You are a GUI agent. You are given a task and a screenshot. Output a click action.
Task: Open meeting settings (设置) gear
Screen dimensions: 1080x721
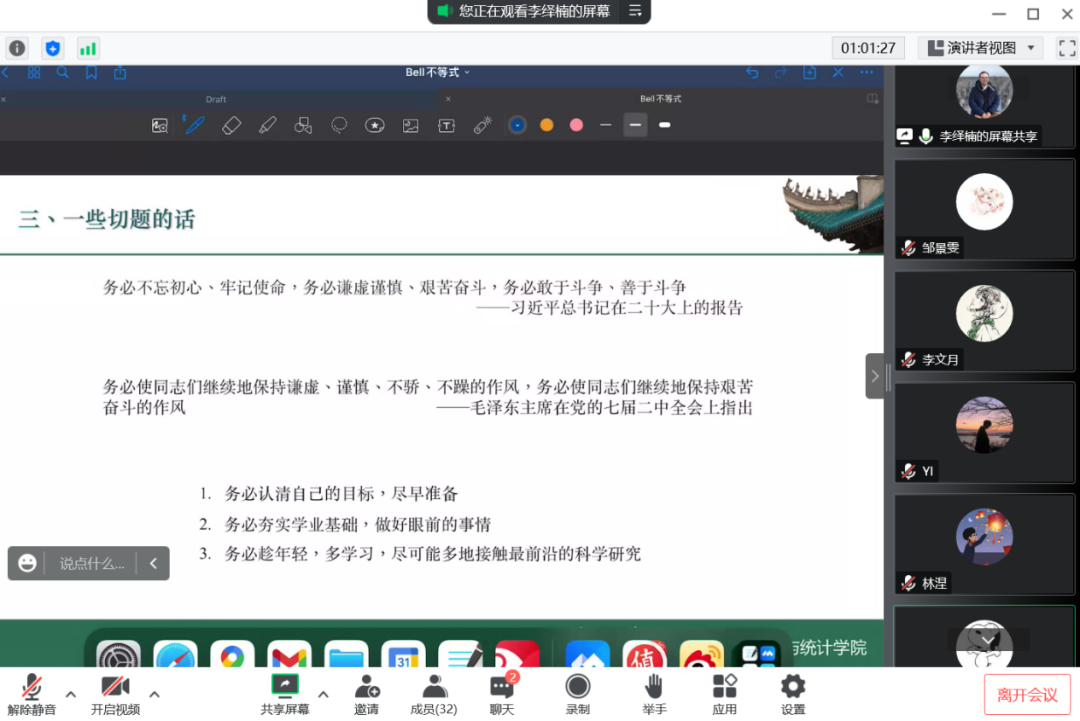(x=793, y=687)
